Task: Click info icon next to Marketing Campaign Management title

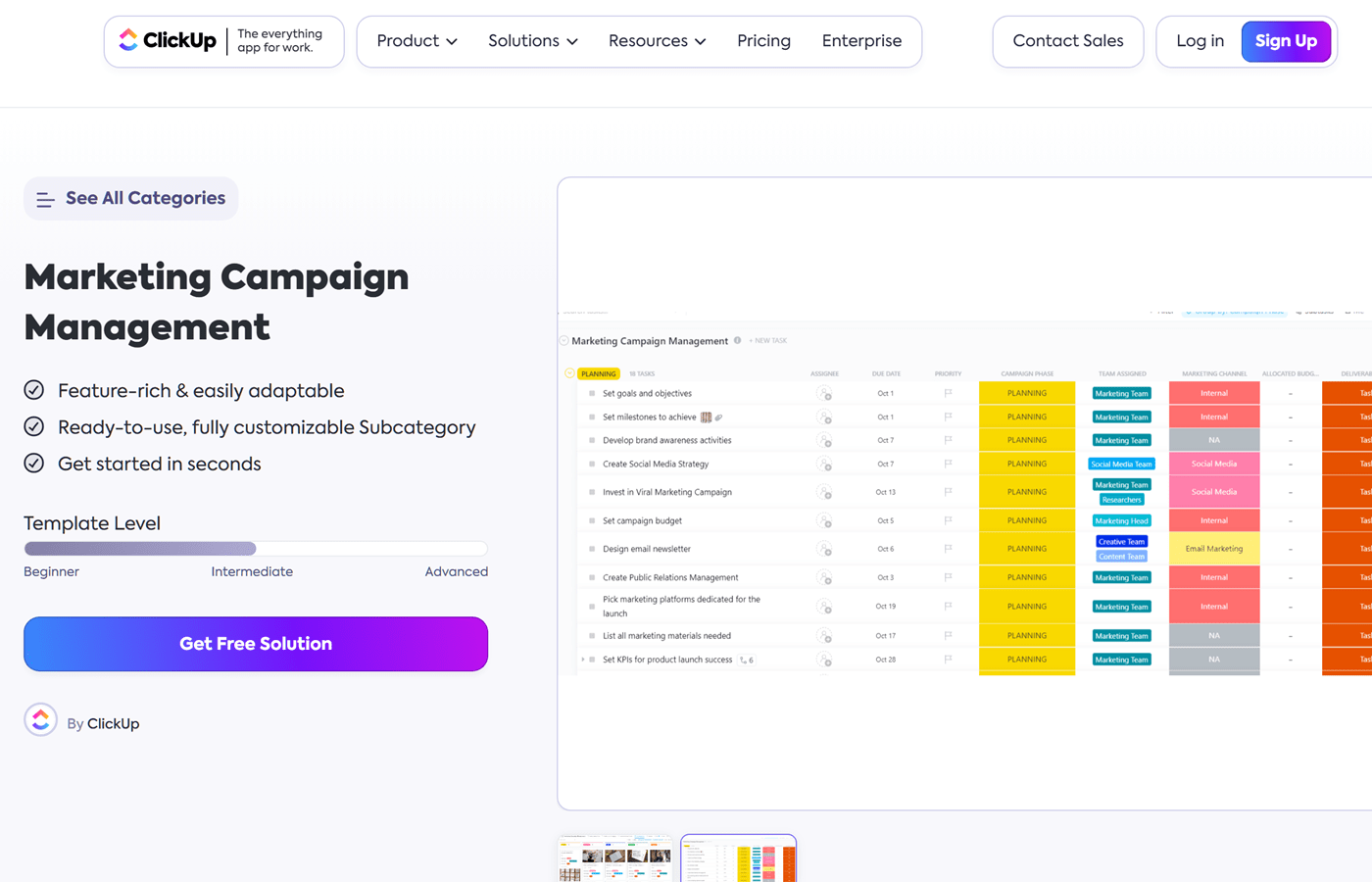Action: coord(738,341)
